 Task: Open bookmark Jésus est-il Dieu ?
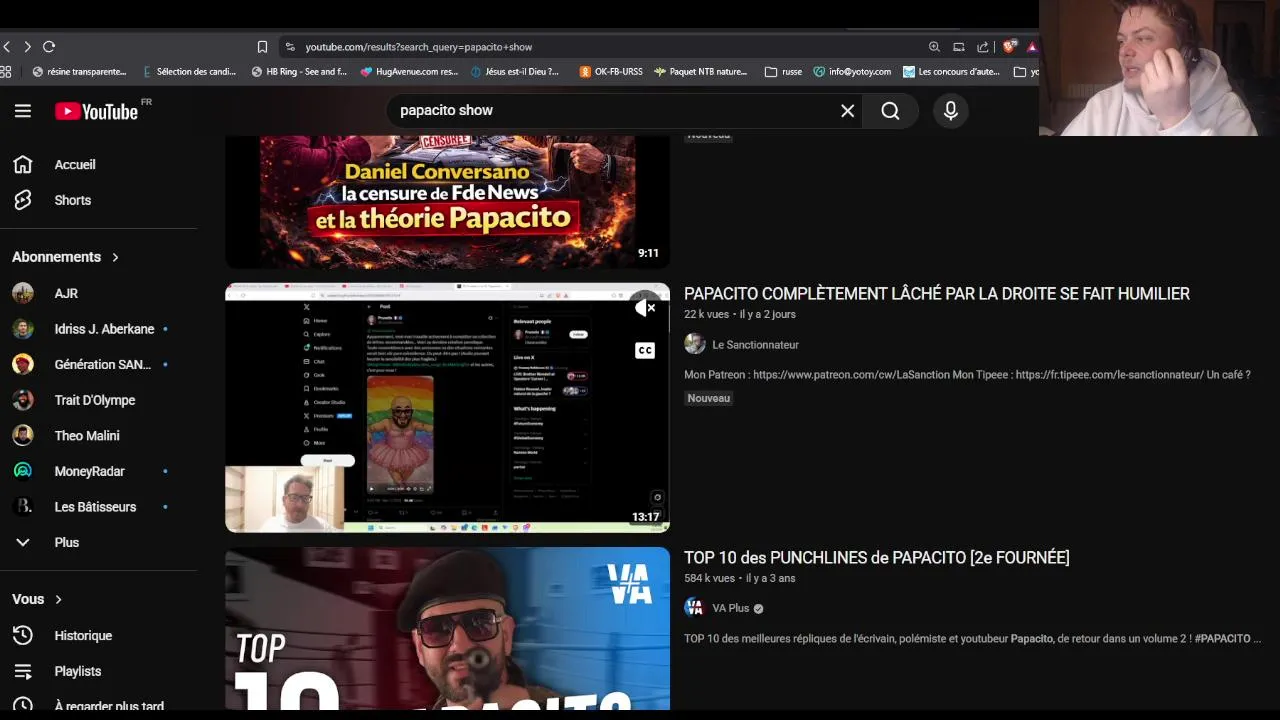pos(514,72)
